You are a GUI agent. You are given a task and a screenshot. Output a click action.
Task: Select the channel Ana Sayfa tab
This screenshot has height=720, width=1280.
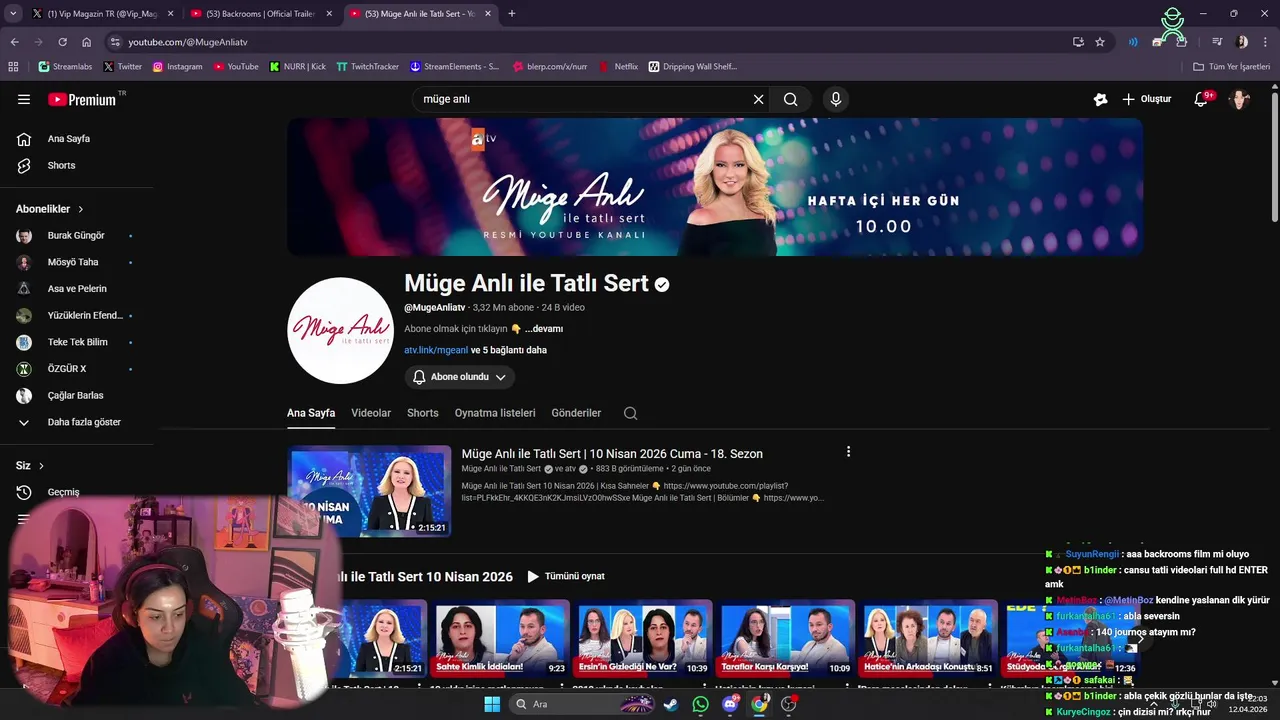coord(311,413)
